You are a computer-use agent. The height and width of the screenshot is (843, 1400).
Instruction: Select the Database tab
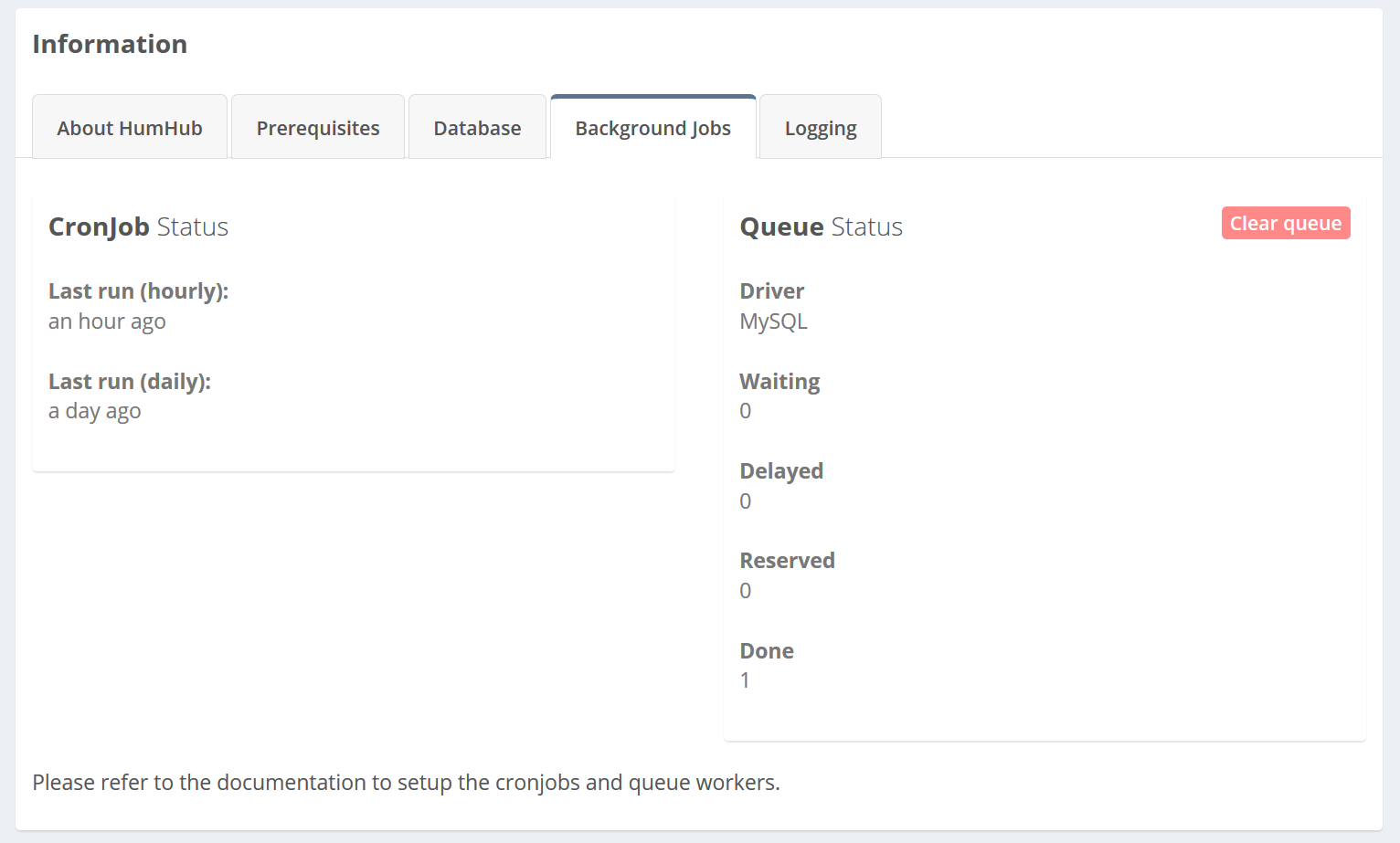click(477, 127)
